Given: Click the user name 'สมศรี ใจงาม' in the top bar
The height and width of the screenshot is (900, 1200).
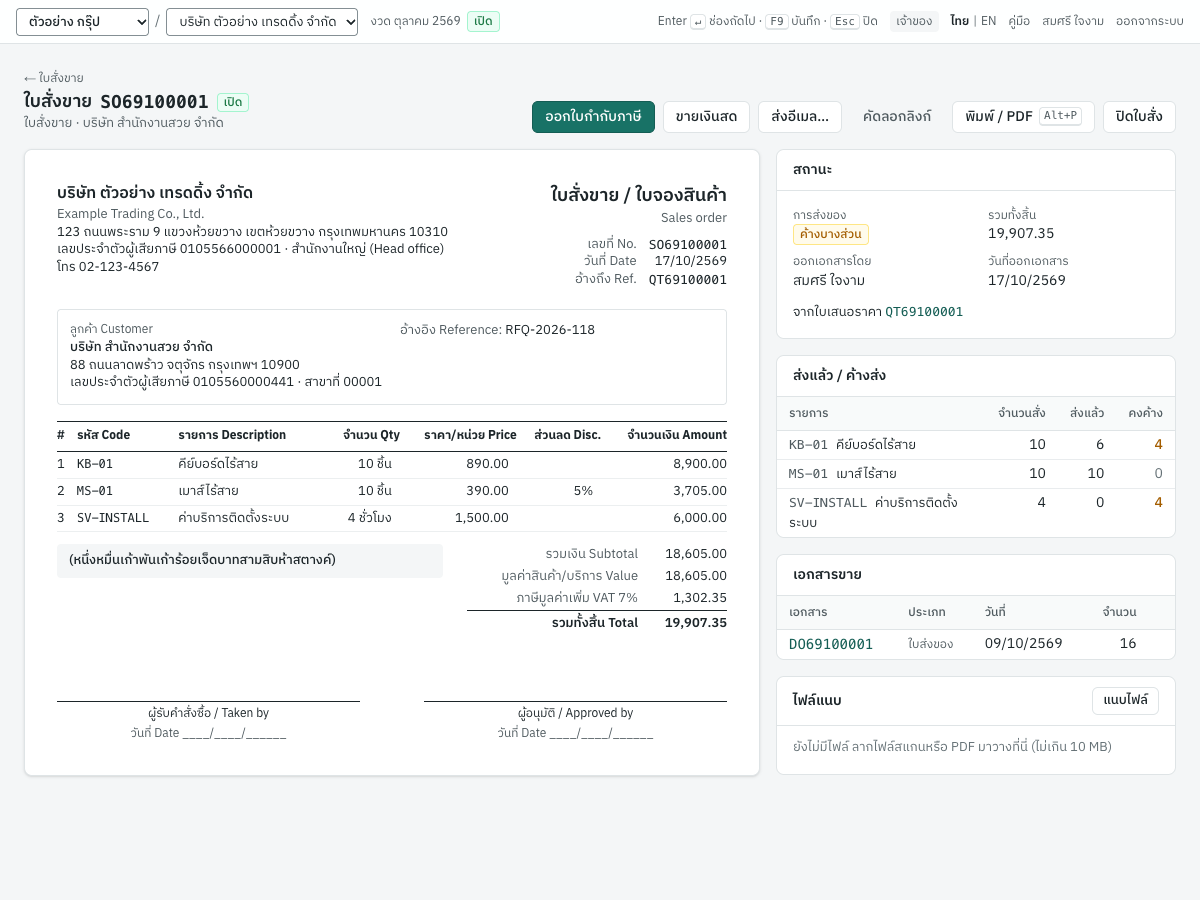Looking at the screenshot, I should [x=1073, y=21].
